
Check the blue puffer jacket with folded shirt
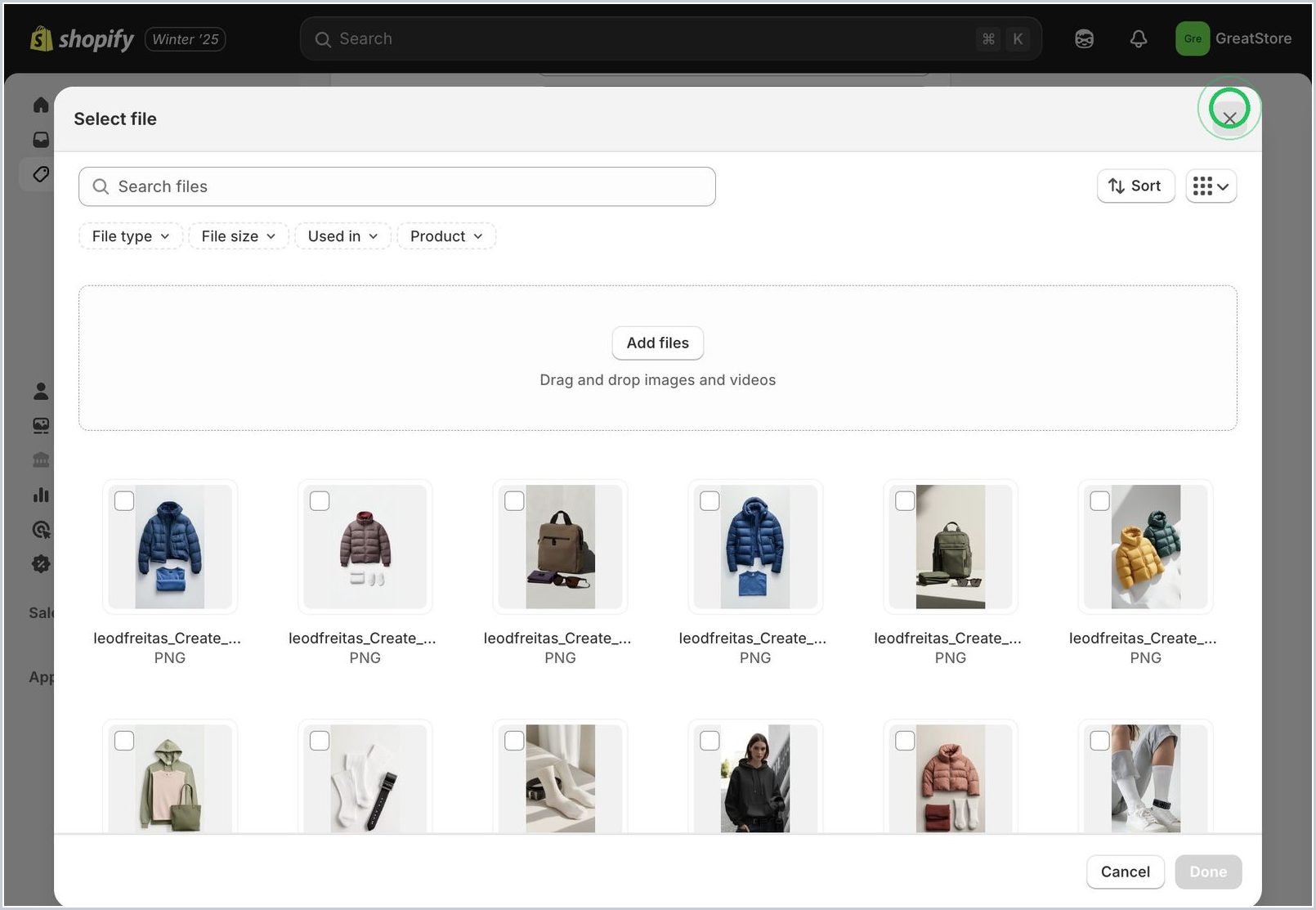tap(124, 501)
